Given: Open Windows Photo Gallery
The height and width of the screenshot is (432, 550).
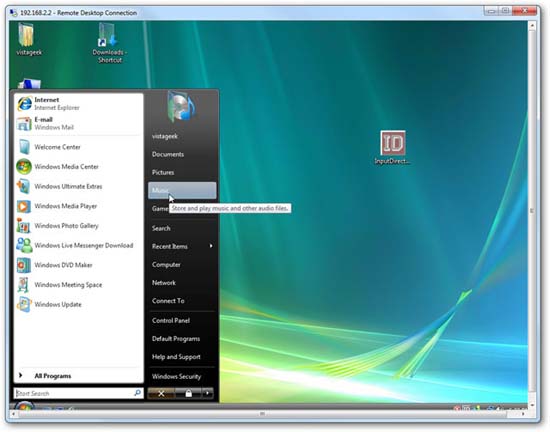Looking at the screenshot, I should (78, 225).
